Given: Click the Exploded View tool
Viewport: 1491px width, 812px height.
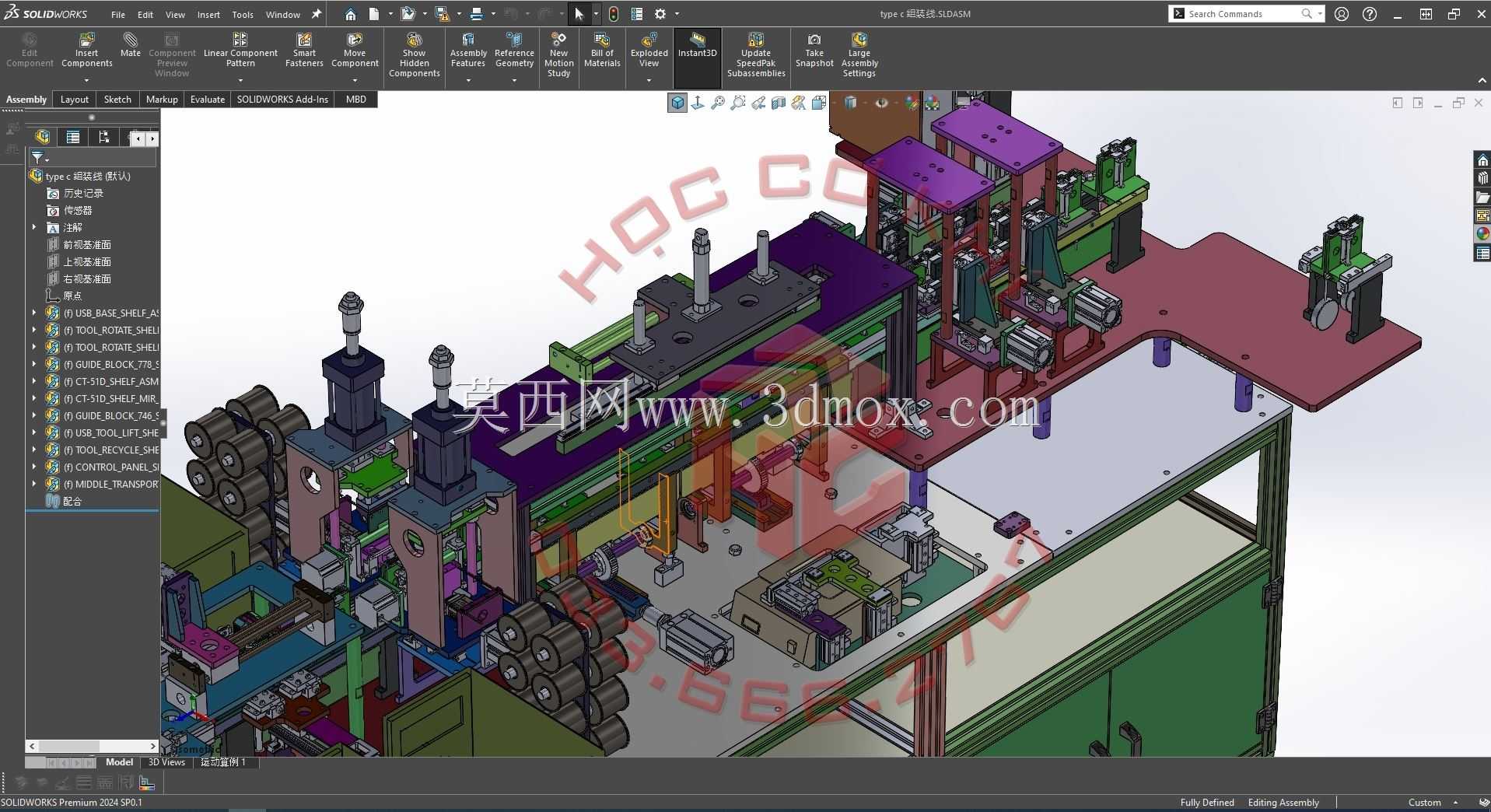Looking at the screenshot, I should [x=649, y=50].
